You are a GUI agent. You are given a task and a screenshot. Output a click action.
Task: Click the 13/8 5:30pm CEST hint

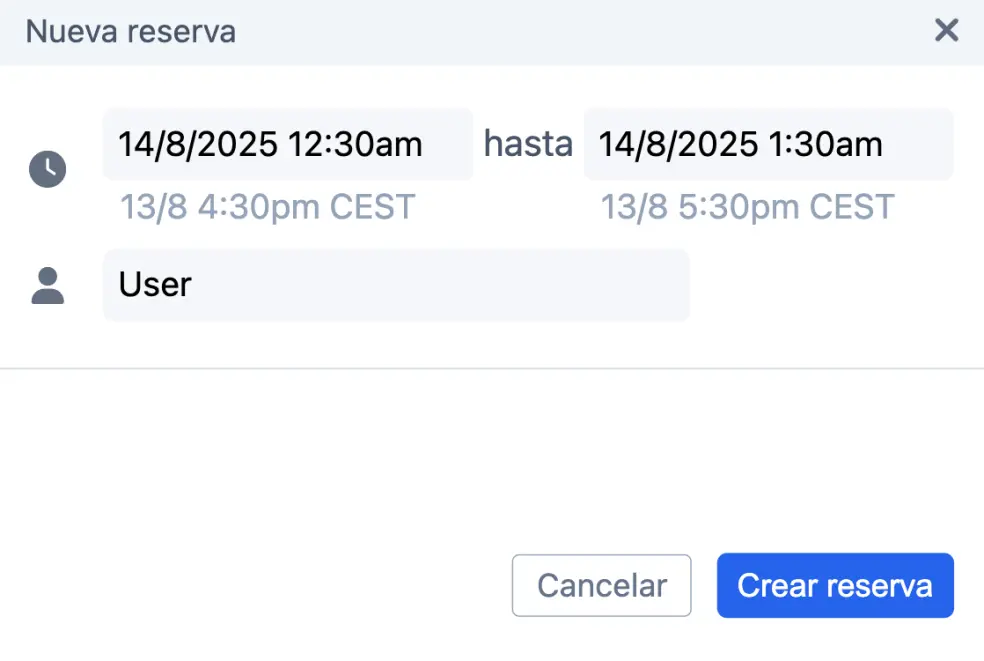coord(747,207)
